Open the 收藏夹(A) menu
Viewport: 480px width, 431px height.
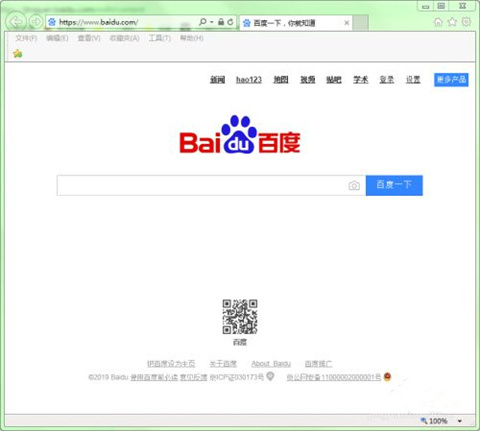(124, 38)
